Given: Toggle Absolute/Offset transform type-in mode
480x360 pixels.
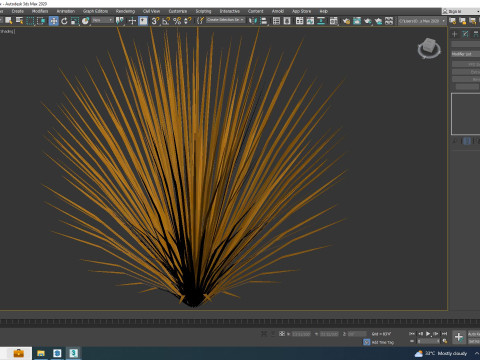Looking at the screenshot, I should (282, 334).
